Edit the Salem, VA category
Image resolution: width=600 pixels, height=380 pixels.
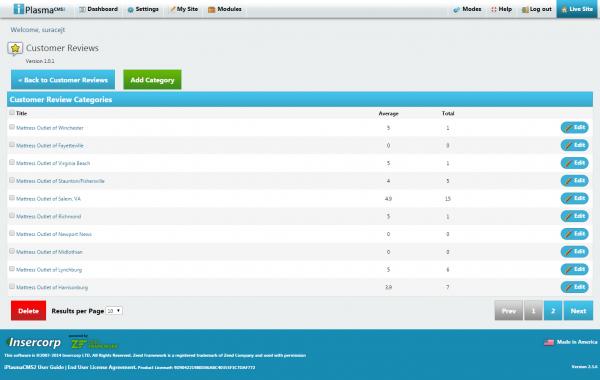(x=574, y=198)
